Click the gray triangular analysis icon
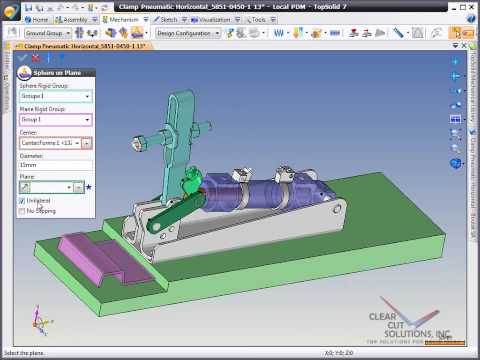Image resolution: width=480 pixels, height=360 pixels. [x=417, y=33]
